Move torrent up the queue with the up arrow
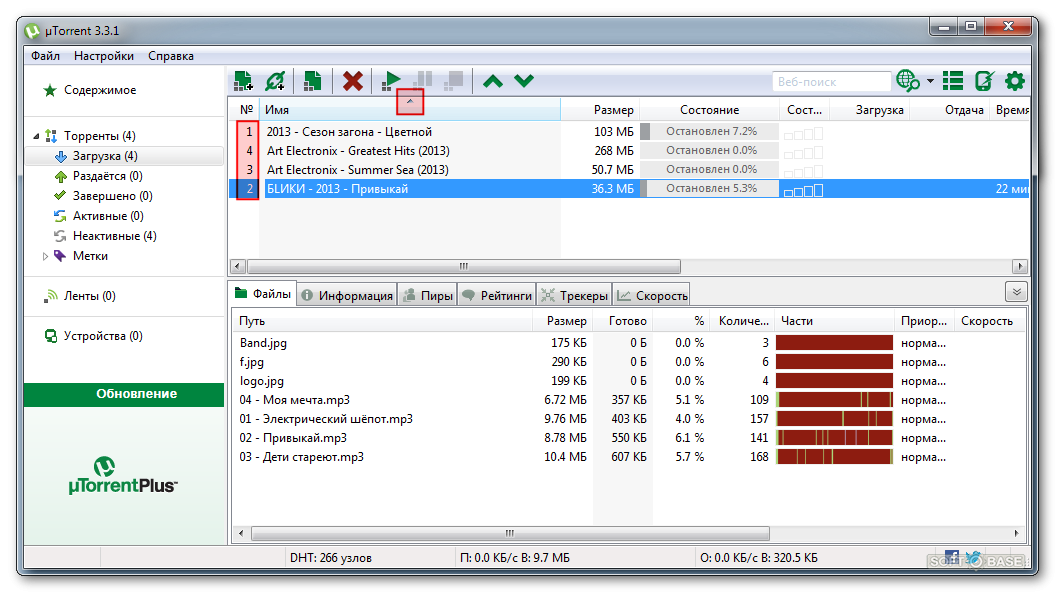The width and height of the screenshot is (1056, 593). [x=493, y=81]
